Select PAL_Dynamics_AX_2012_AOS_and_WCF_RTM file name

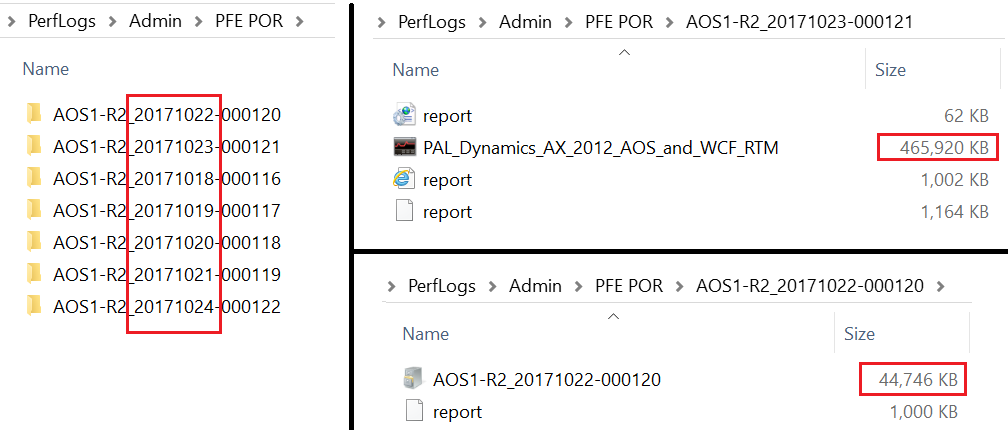(600, 148)
